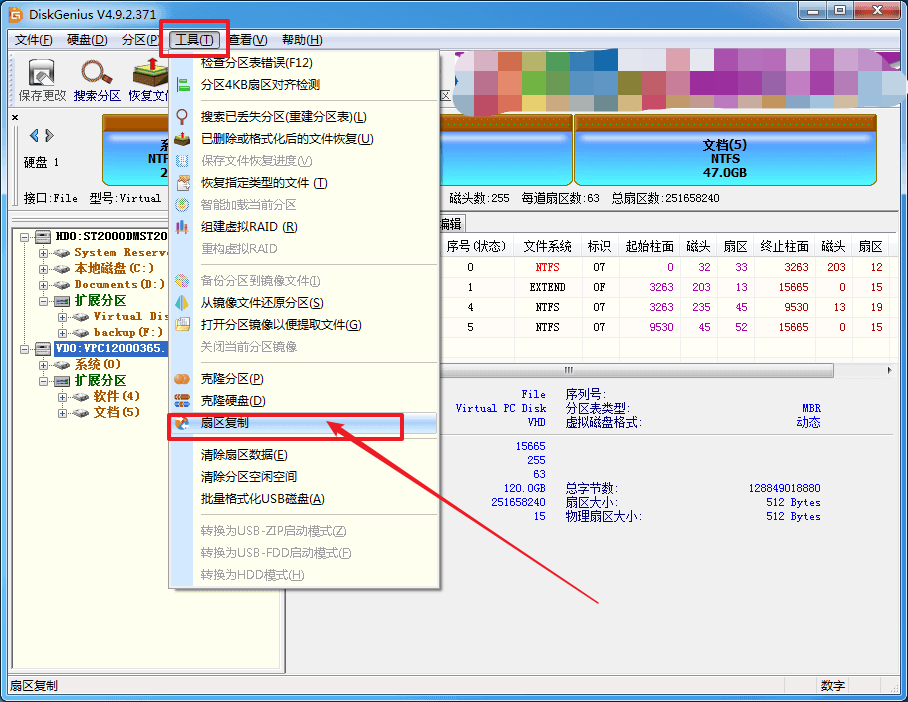The image size is (908, 702).
Task: Select 软件(4) partition in tree
Action: 116,396
